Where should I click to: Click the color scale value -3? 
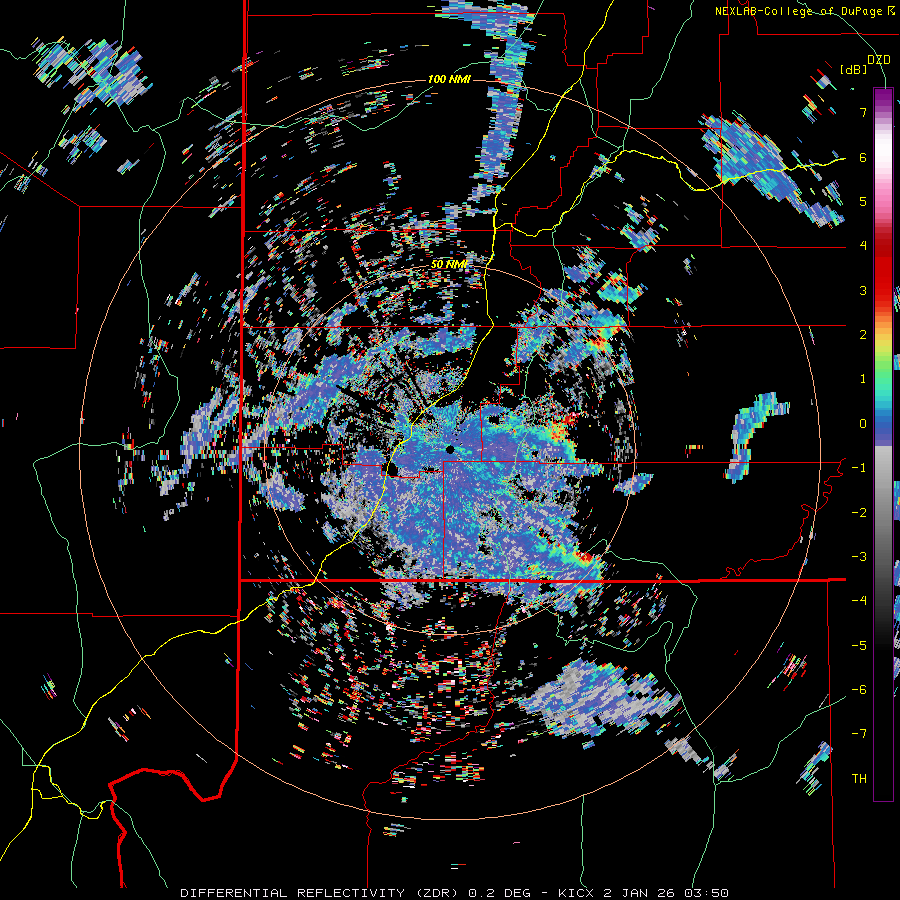point(859,556)
